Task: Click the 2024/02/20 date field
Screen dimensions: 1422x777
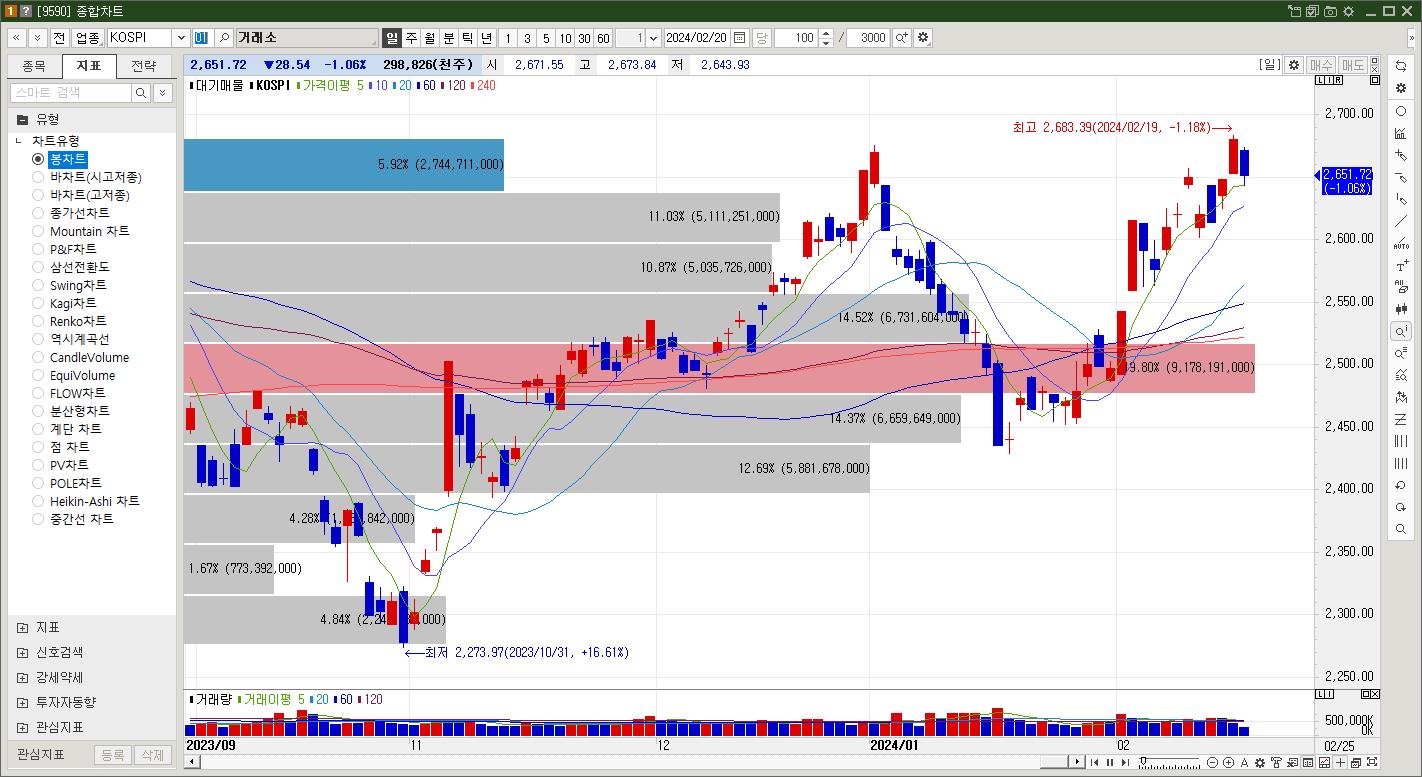Action: 697,38
